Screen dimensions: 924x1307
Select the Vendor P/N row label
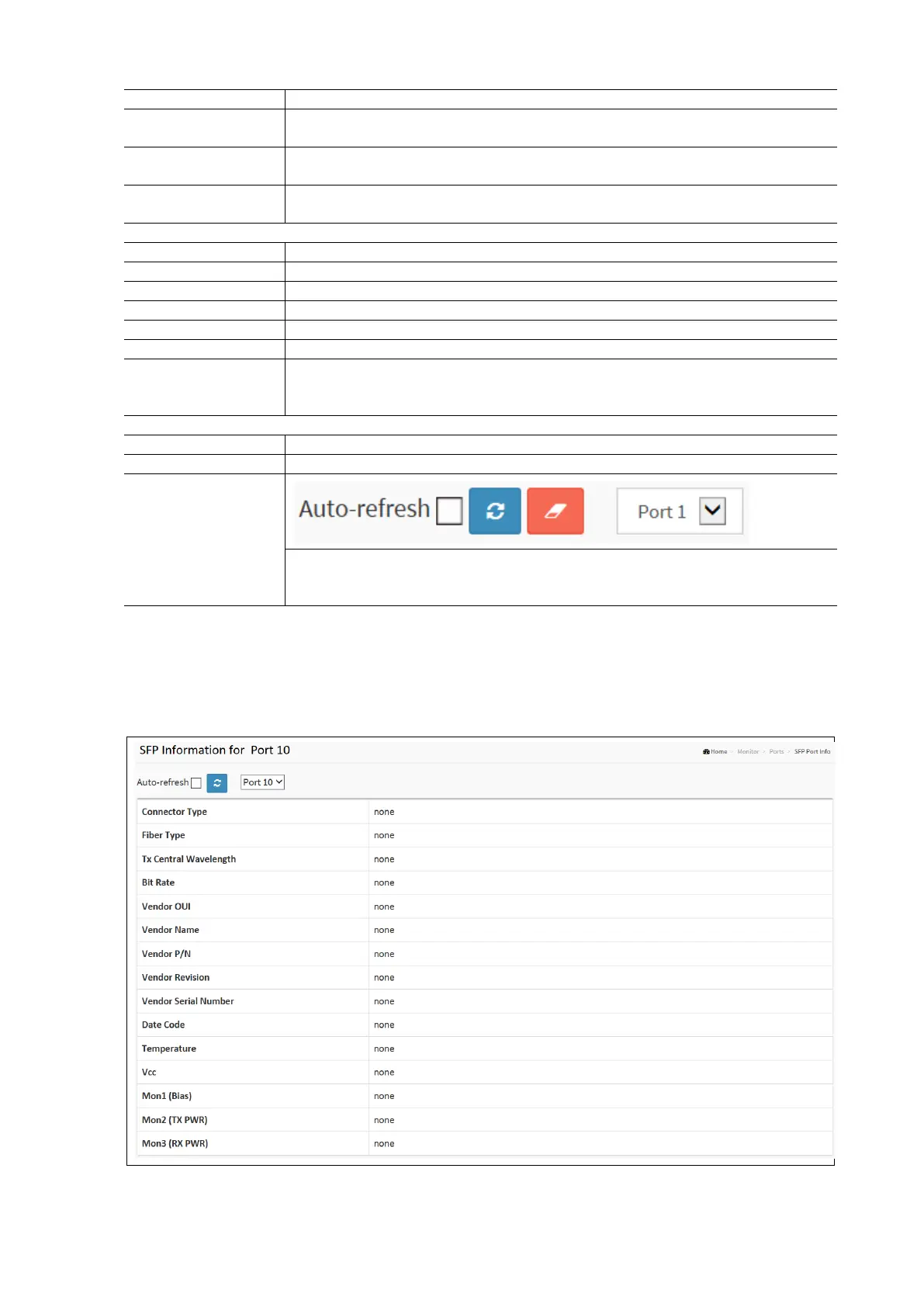166,954
